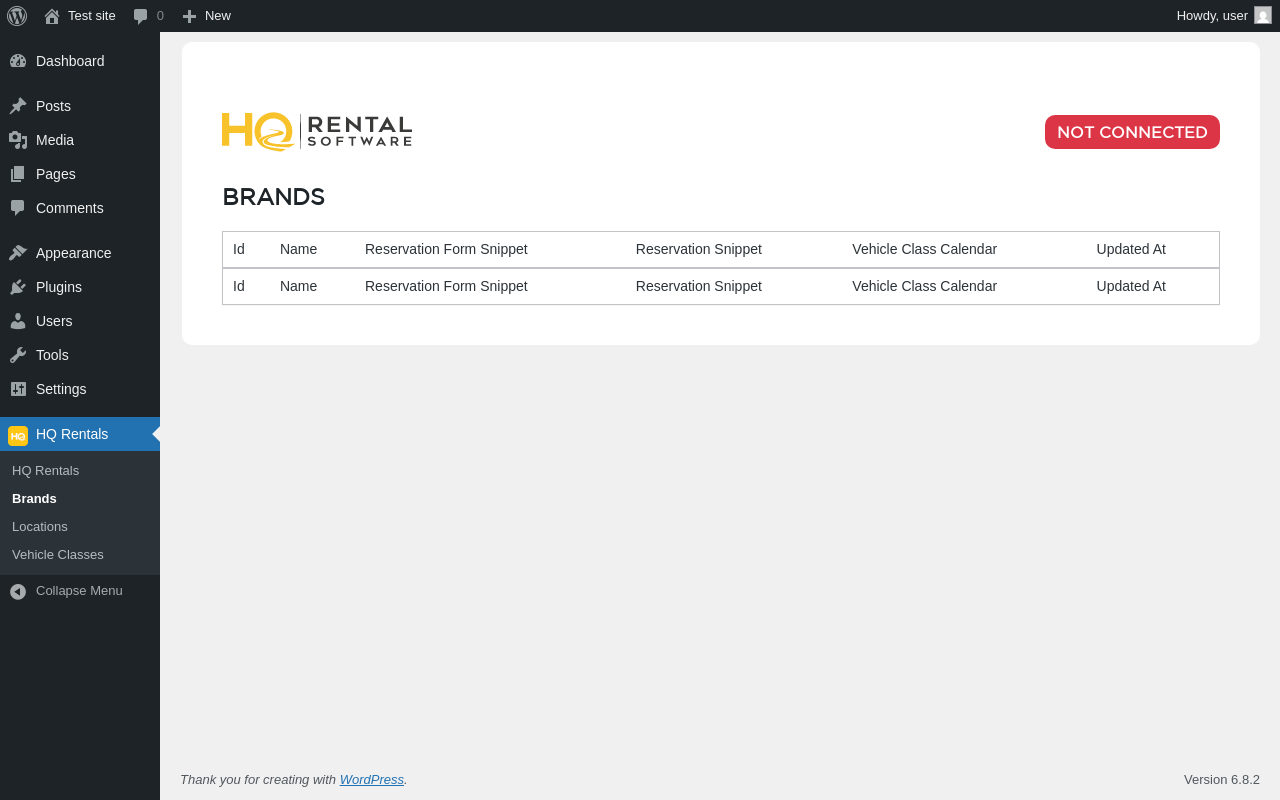This screenshot has width=1280, height=800.
Task: Follow the WordPress footer link
Action: 372,779
